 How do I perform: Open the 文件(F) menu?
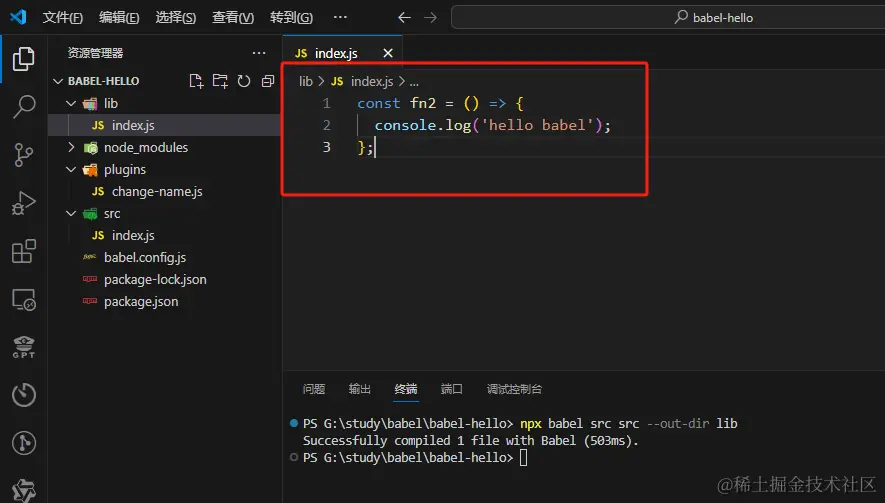click(x=63, y=18)
